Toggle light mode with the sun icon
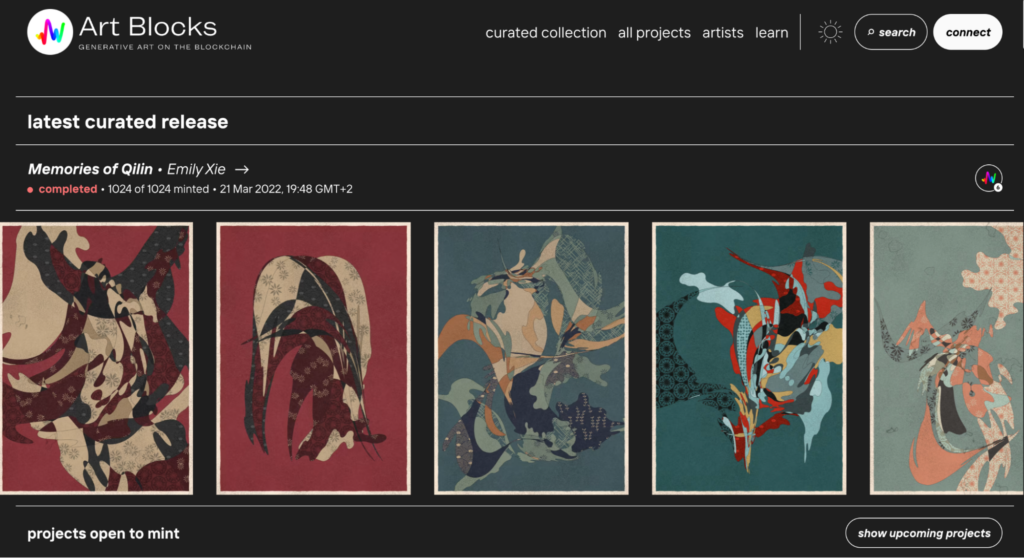Viewport: 1024px width, 558px height. pyautogui.click(x=830, y=32)
